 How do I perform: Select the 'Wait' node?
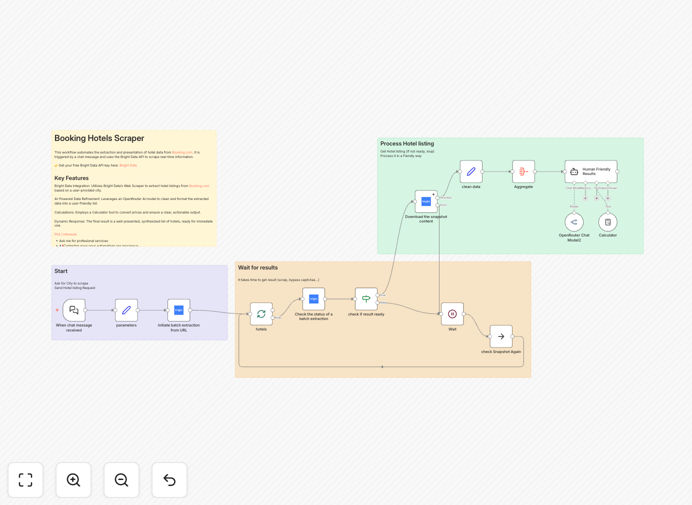pos(452,314)
